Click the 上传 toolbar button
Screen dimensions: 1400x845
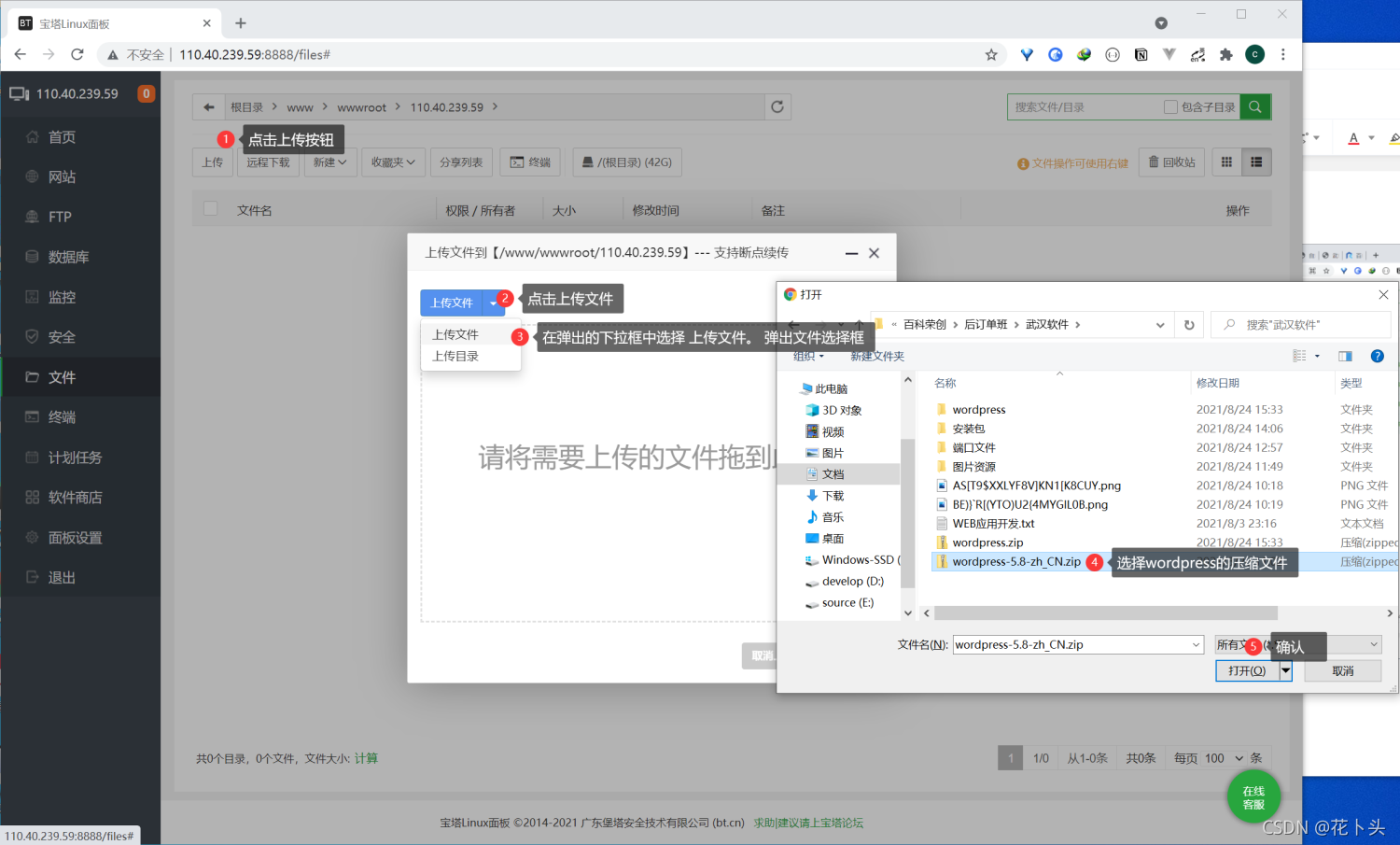point(213,162)
